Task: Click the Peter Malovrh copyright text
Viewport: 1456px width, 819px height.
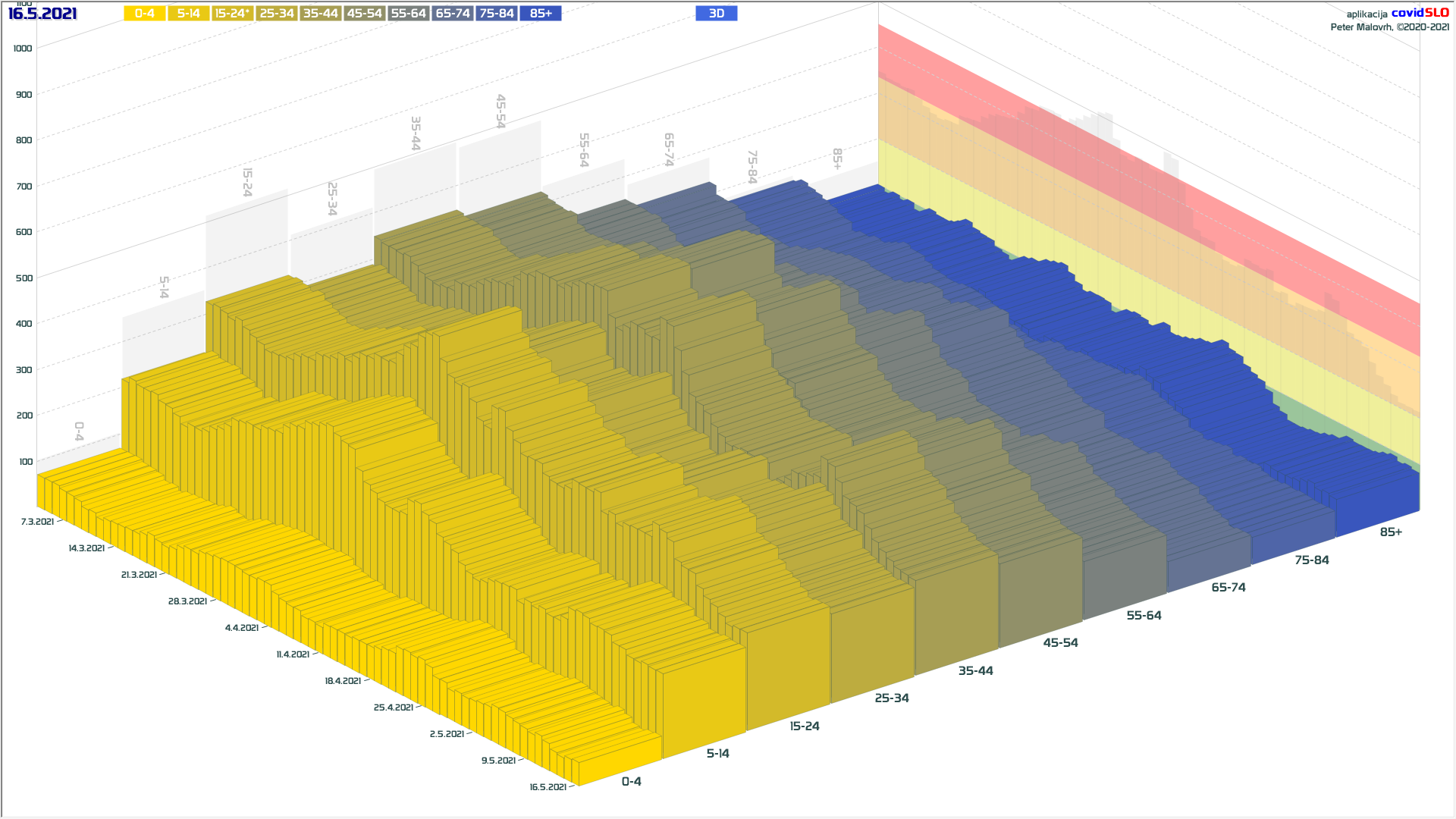Action: point(1389,27)
